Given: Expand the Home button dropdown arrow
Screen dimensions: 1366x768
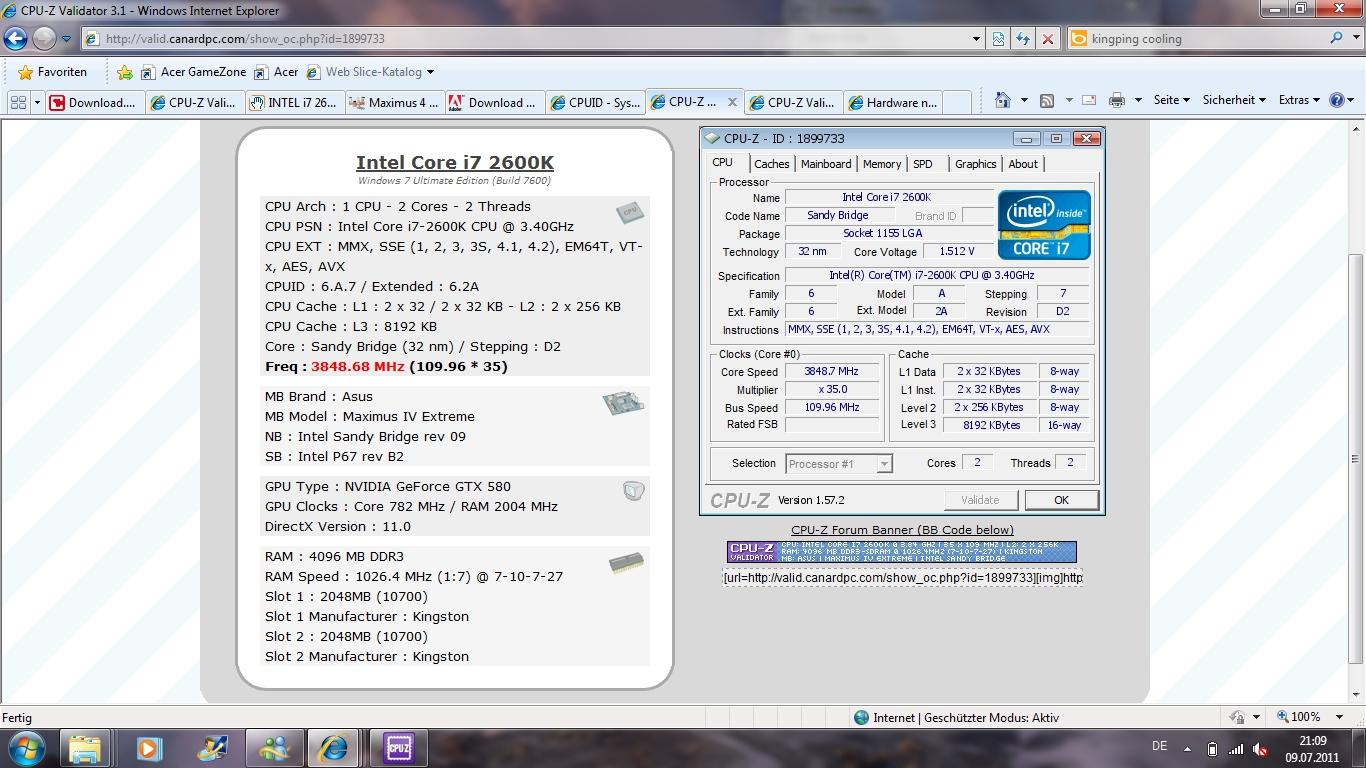Looking at the screenshot, I should coord(1024,100).
